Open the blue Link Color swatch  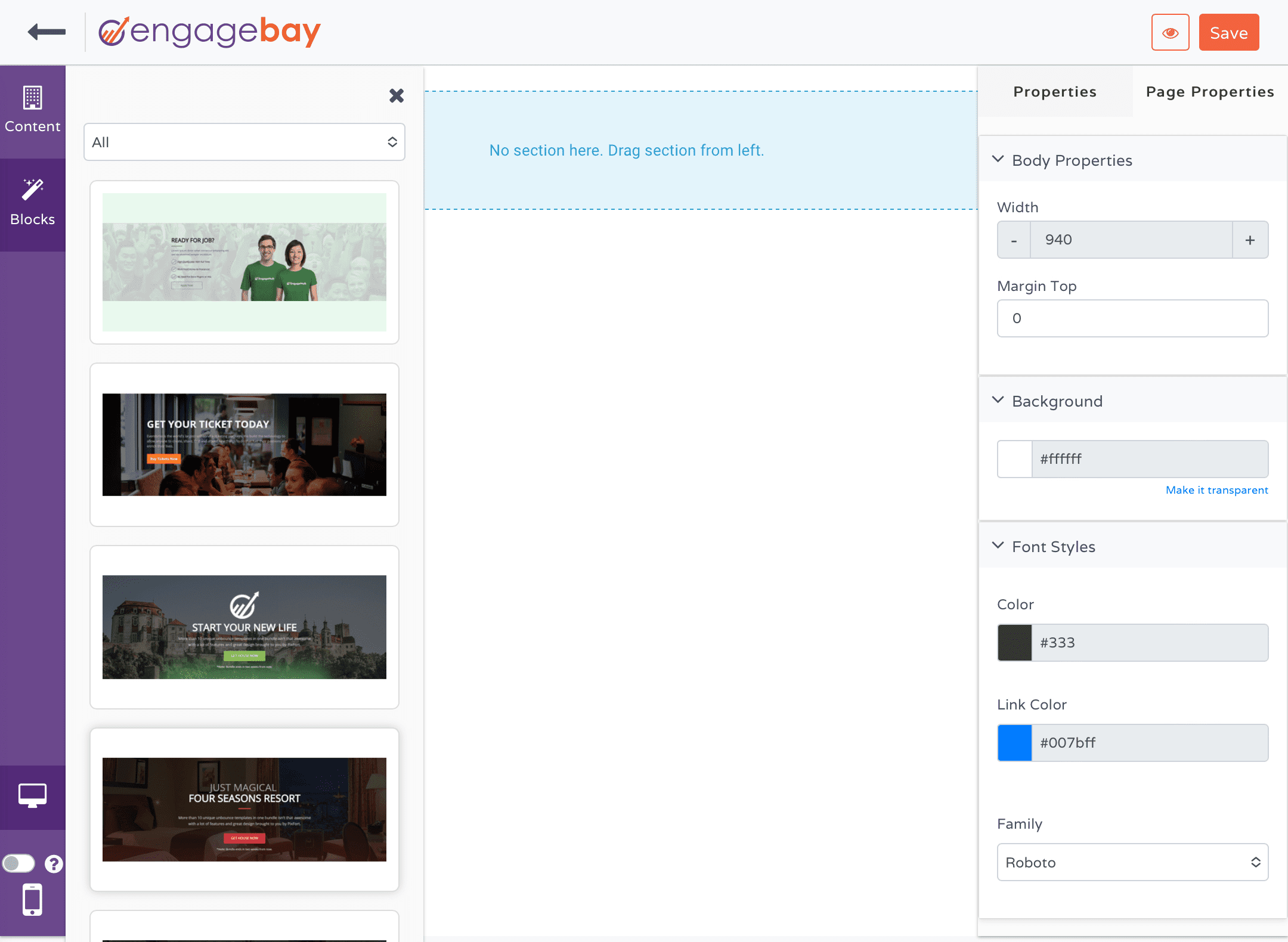point(1014,743)
